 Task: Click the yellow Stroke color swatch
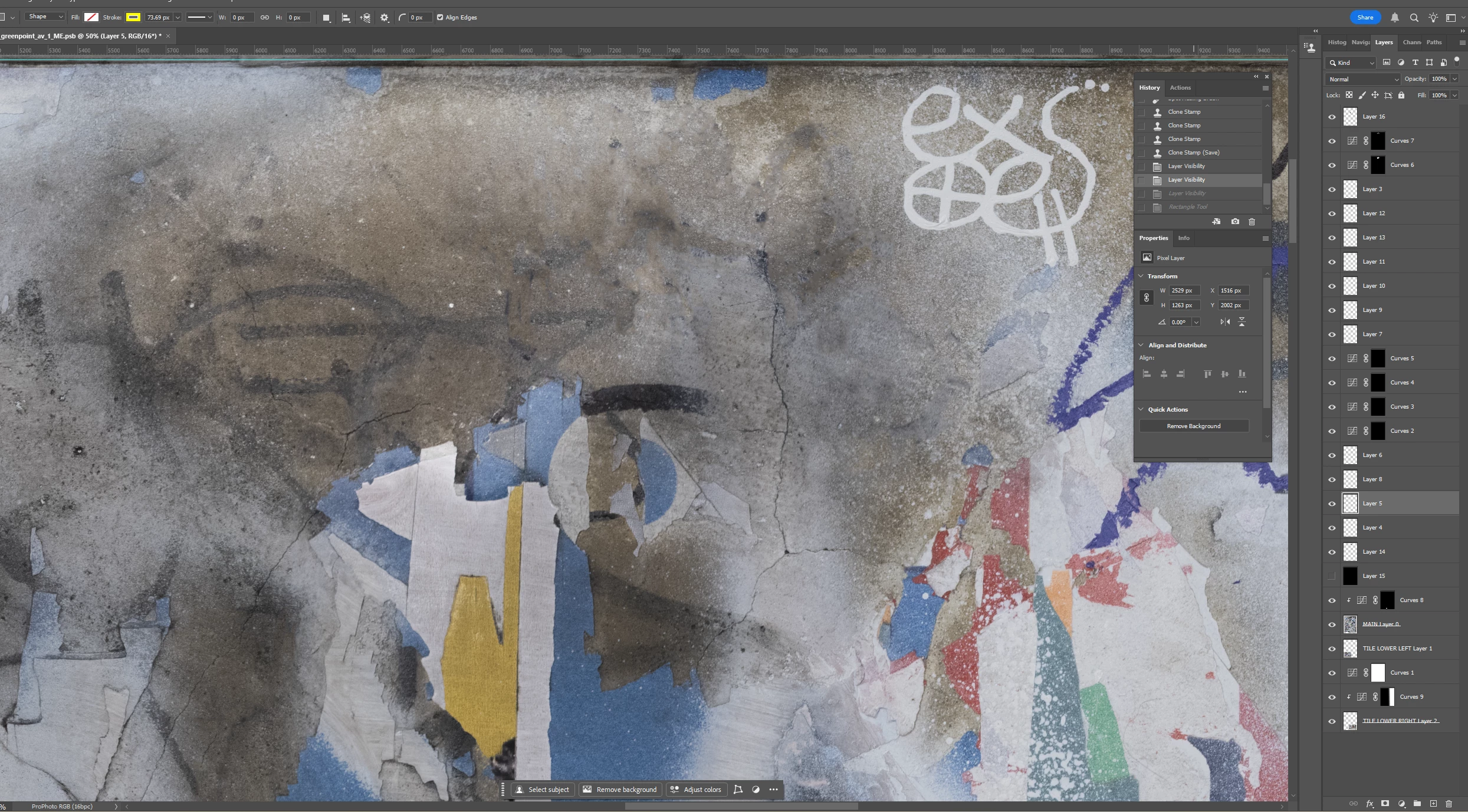pyautogui.click(x=133, y=18)
